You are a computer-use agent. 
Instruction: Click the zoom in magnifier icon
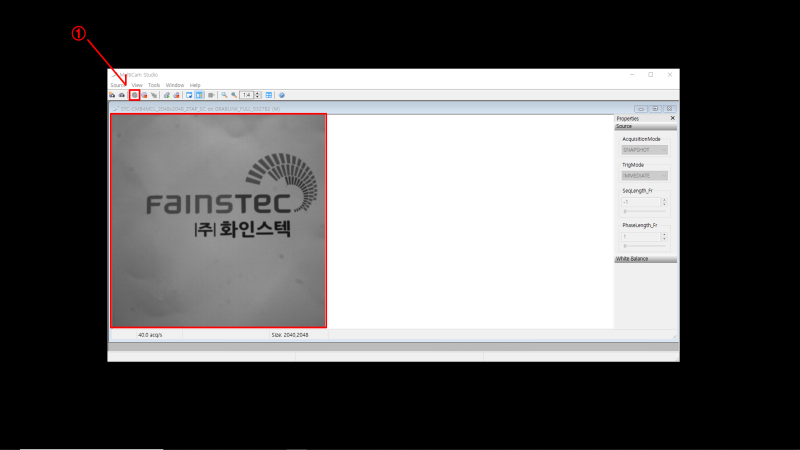(224, 95)
